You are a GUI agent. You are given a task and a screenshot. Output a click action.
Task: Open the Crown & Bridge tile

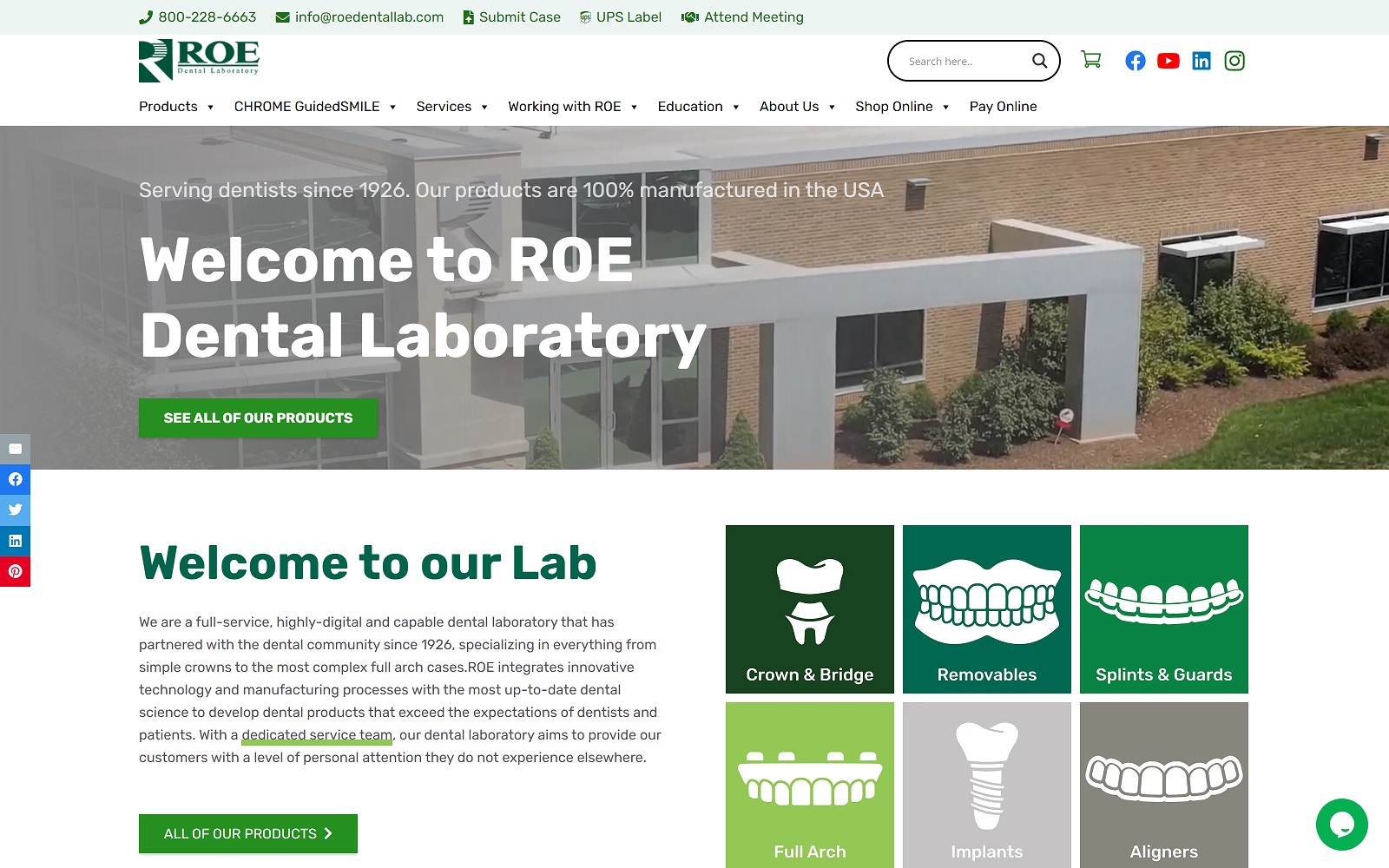click(810, 609)
